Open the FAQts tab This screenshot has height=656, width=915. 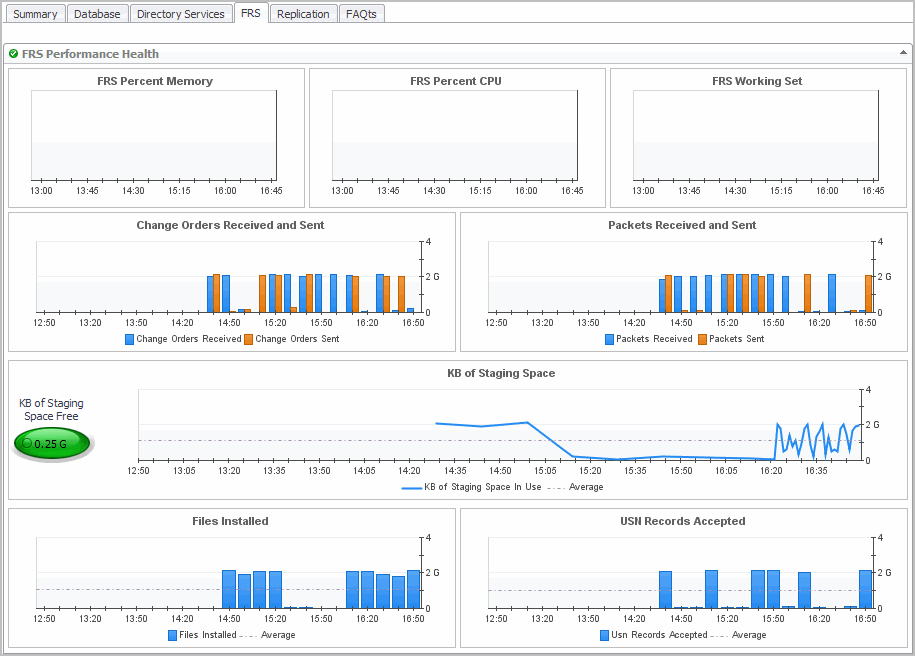[x=361, y=14]
